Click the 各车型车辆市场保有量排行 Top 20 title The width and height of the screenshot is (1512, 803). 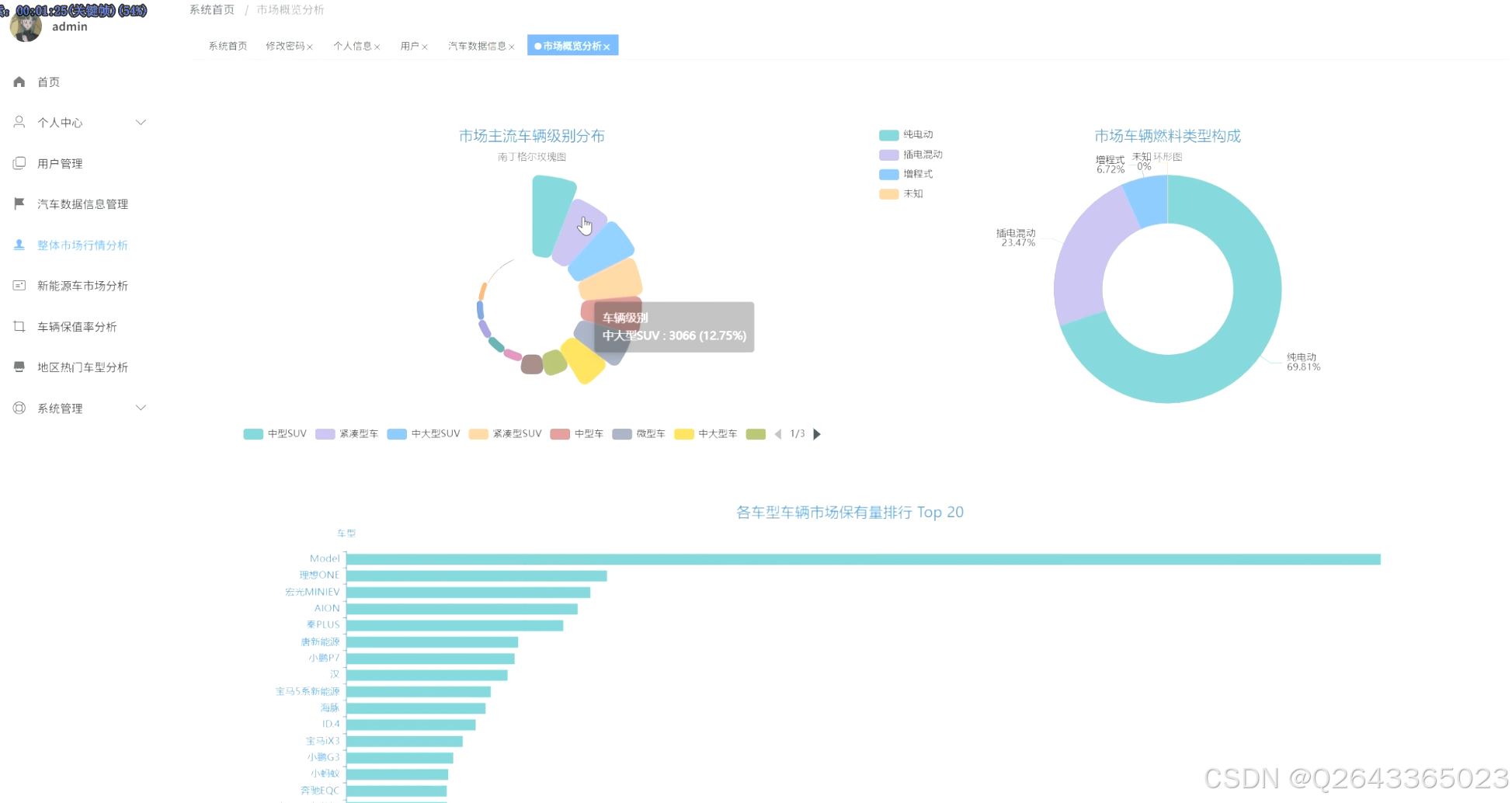[850, 513]
